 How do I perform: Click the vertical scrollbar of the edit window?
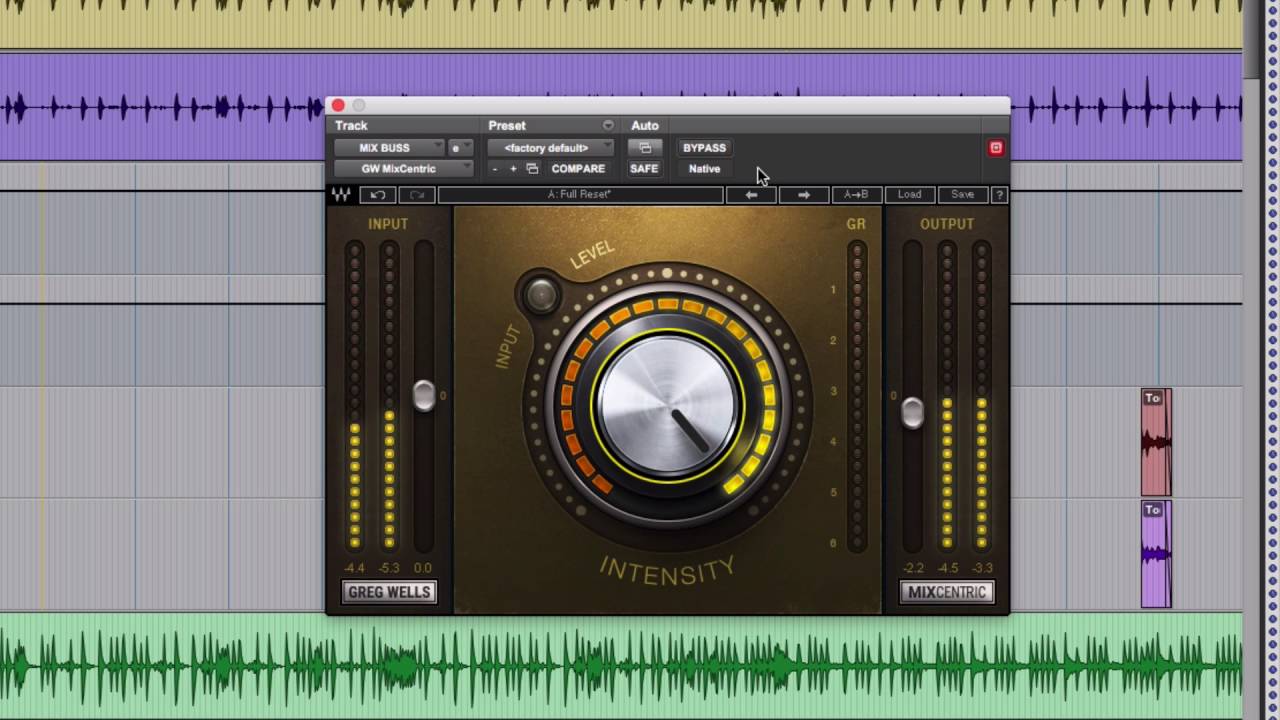(x=1250, y=360)
